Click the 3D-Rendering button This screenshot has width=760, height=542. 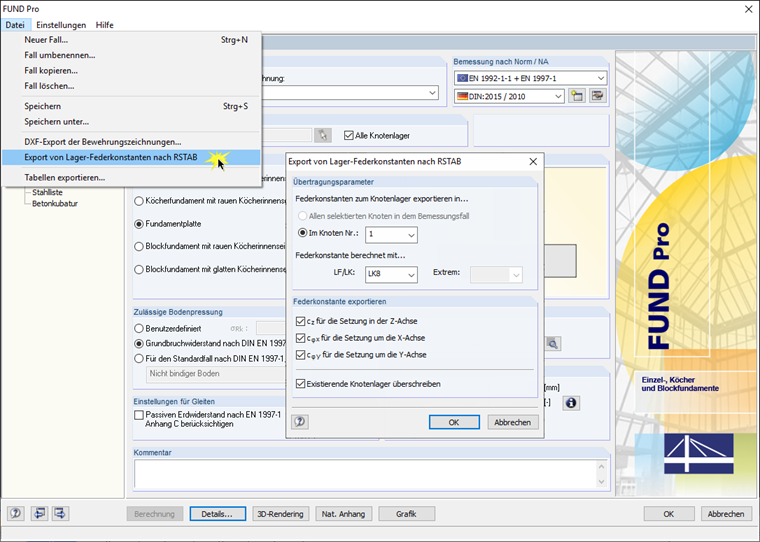click(281, 514)
